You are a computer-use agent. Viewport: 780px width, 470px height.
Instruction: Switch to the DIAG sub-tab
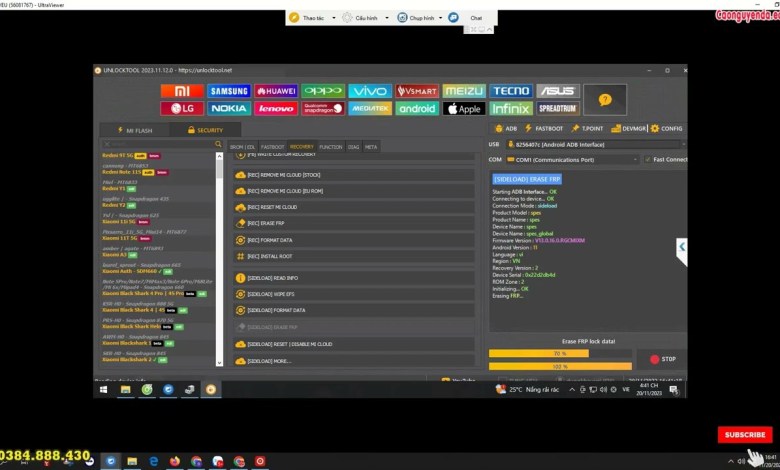point(354,147)
